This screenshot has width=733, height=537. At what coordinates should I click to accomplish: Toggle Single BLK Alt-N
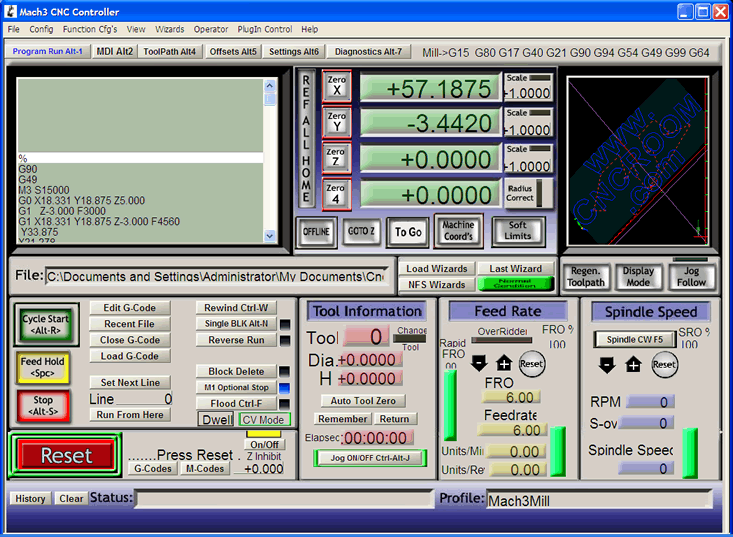coord(237,323)
